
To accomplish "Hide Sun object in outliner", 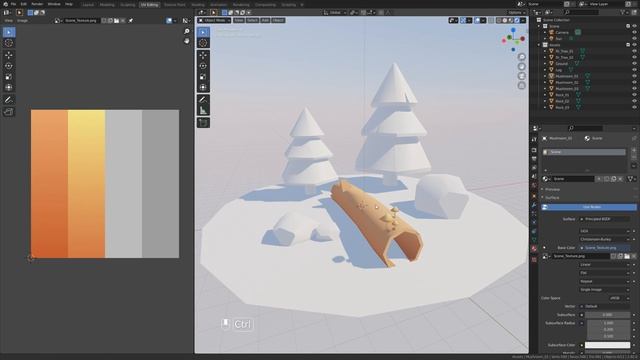I will [x=634, y=38].
